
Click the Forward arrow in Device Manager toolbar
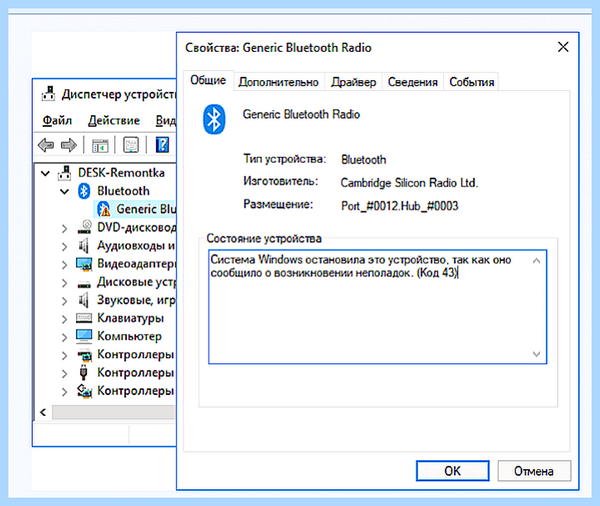pyautogui.click(x=69, y=145)
